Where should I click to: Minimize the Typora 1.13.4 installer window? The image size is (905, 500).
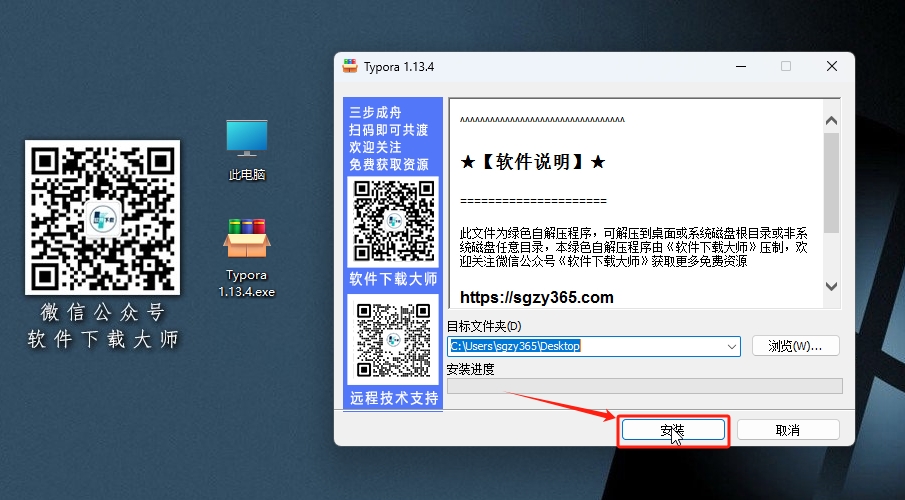741,66
